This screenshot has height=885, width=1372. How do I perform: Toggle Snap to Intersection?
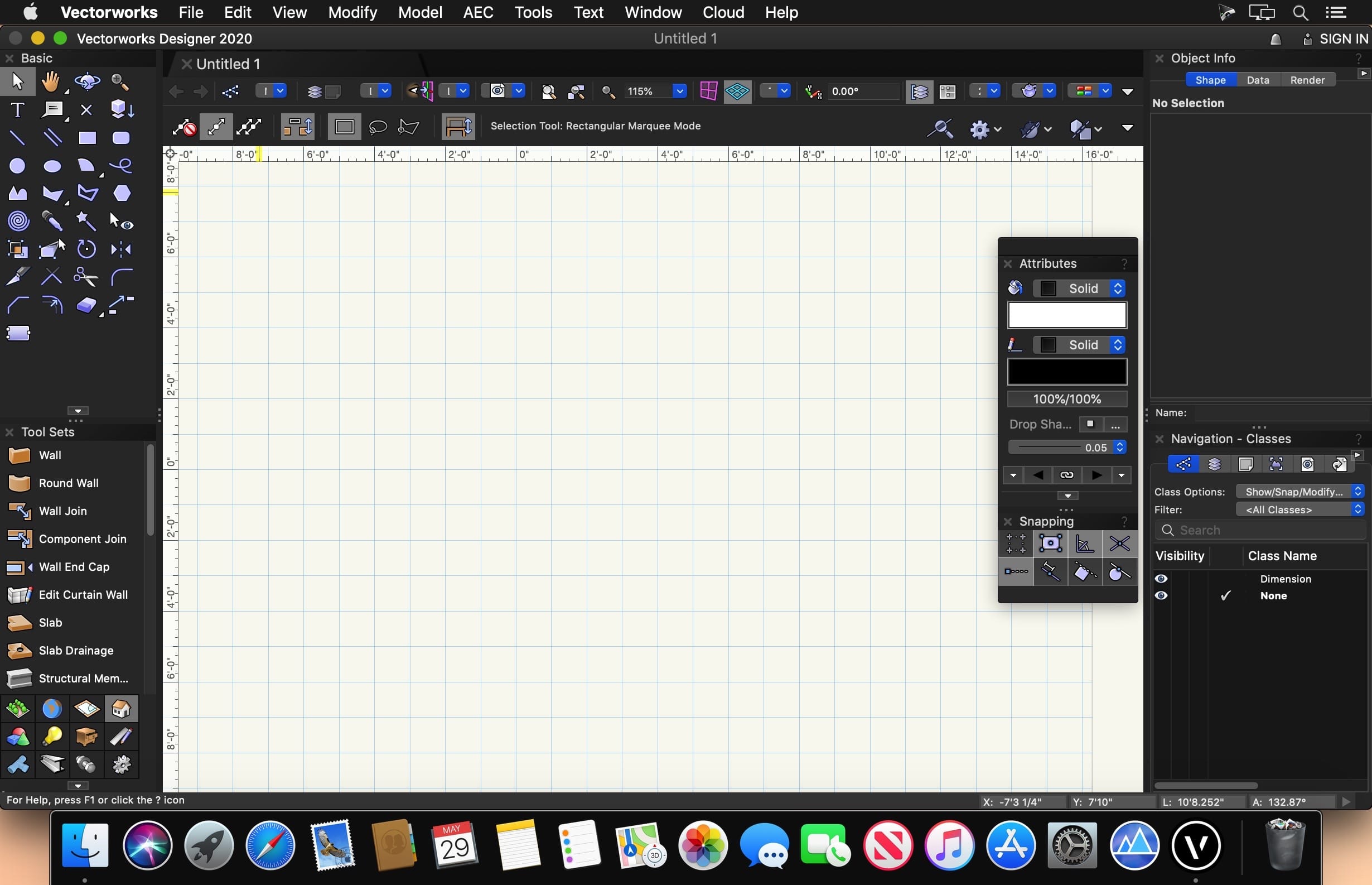1119,543
